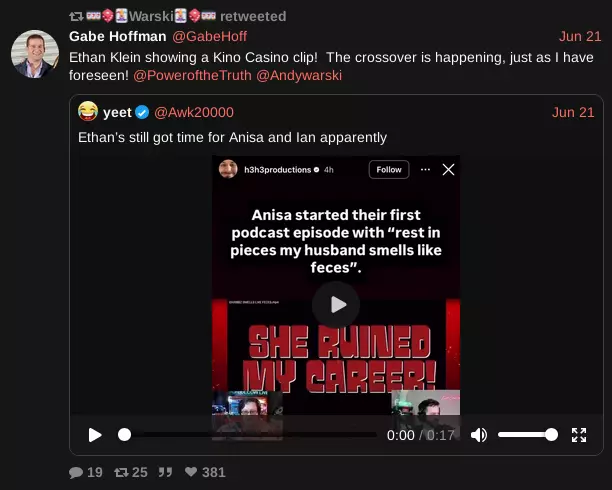Screen dimensions: 612x490
Task: Click the retweet icon with 25
Action: pos(121,472)
